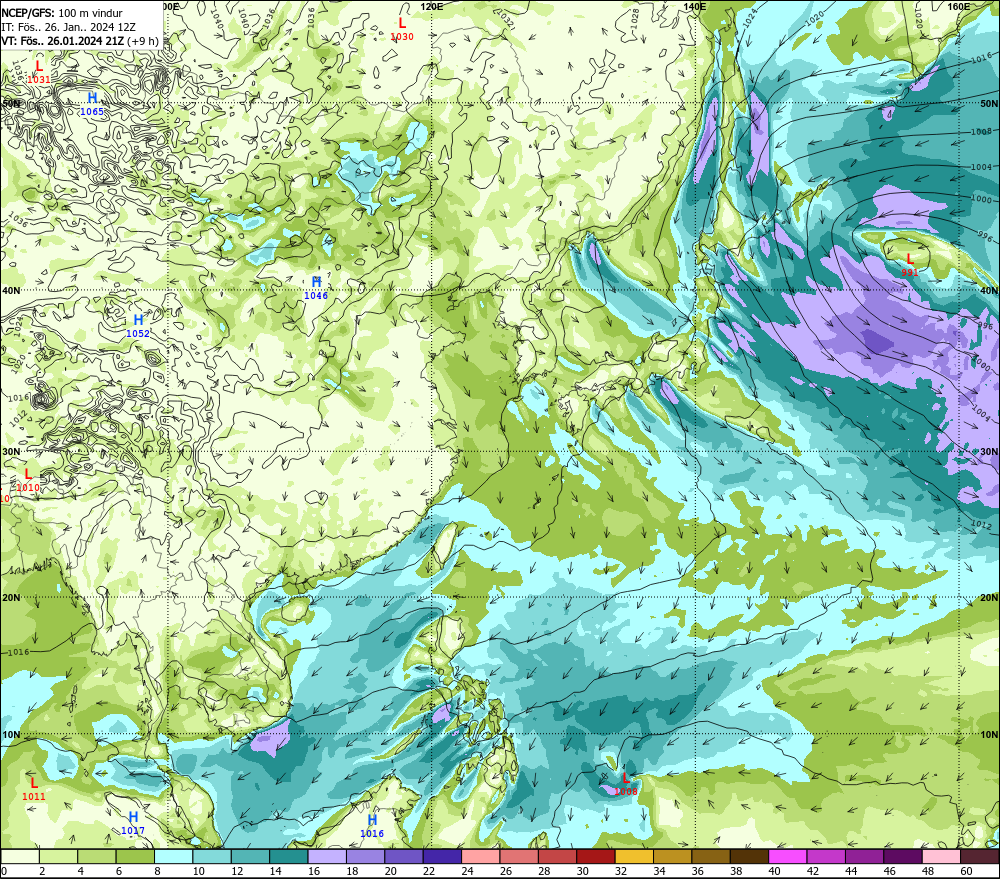Click the pale pink 48–60 legend swatch
Screen dimensions: 1000x879
click(x=941, y=856)
